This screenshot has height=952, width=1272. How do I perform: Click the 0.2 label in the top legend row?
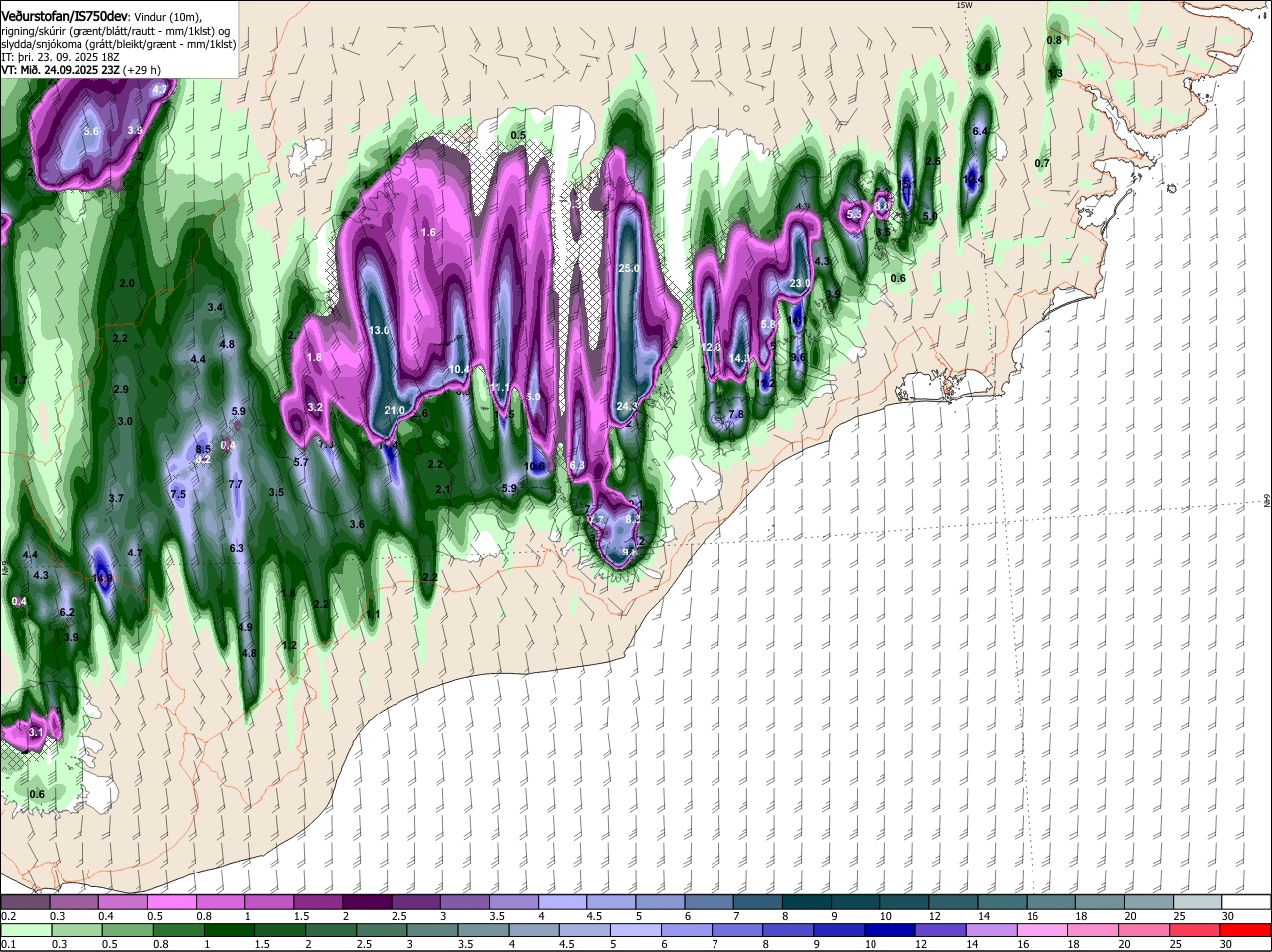9,915
